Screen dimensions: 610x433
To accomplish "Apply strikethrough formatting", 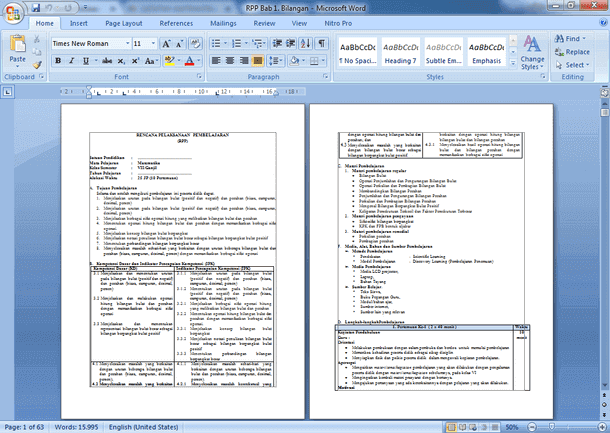I will 107,61.
